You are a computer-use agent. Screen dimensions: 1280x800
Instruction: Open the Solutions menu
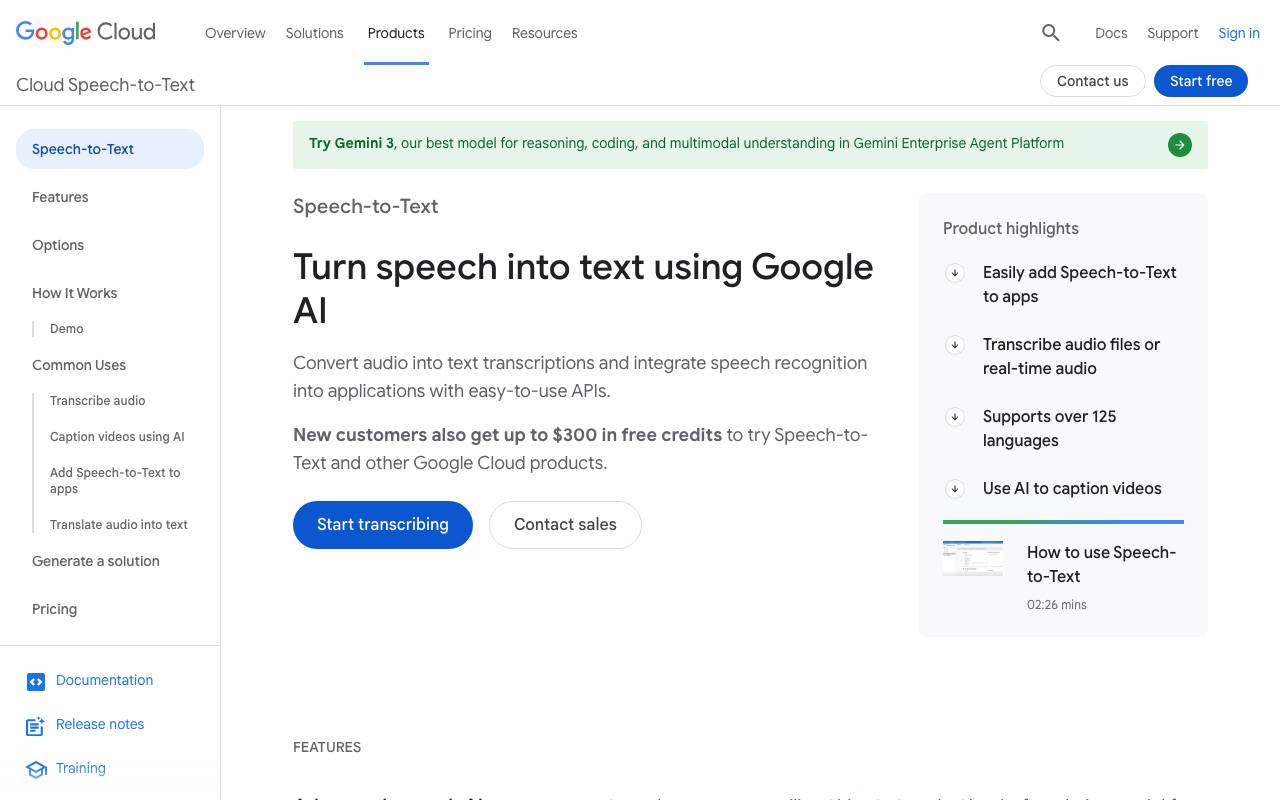coord(314,33)
